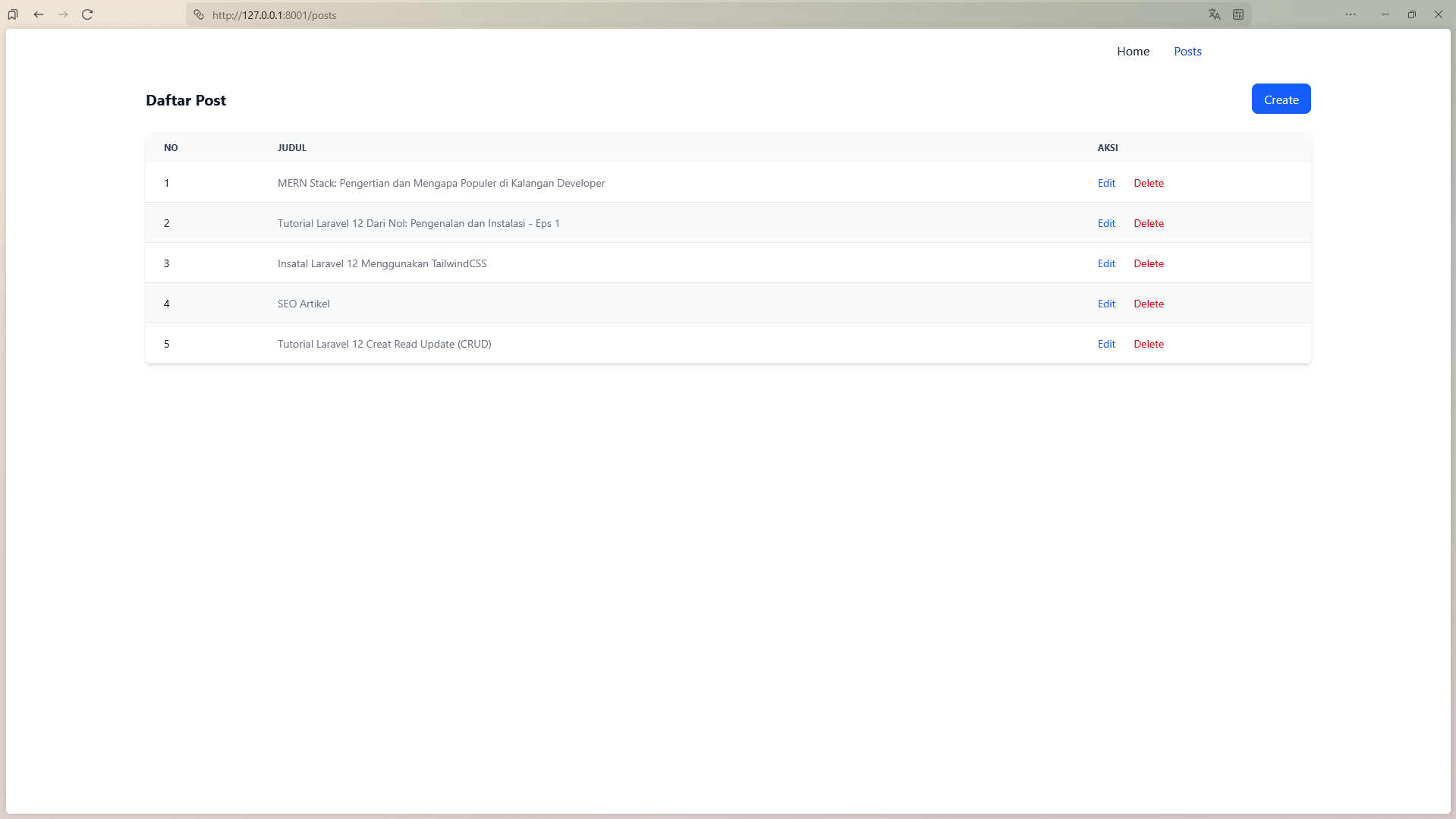
Task: Edit the MERN Stack post
Action: click(x=1106, y=183)
